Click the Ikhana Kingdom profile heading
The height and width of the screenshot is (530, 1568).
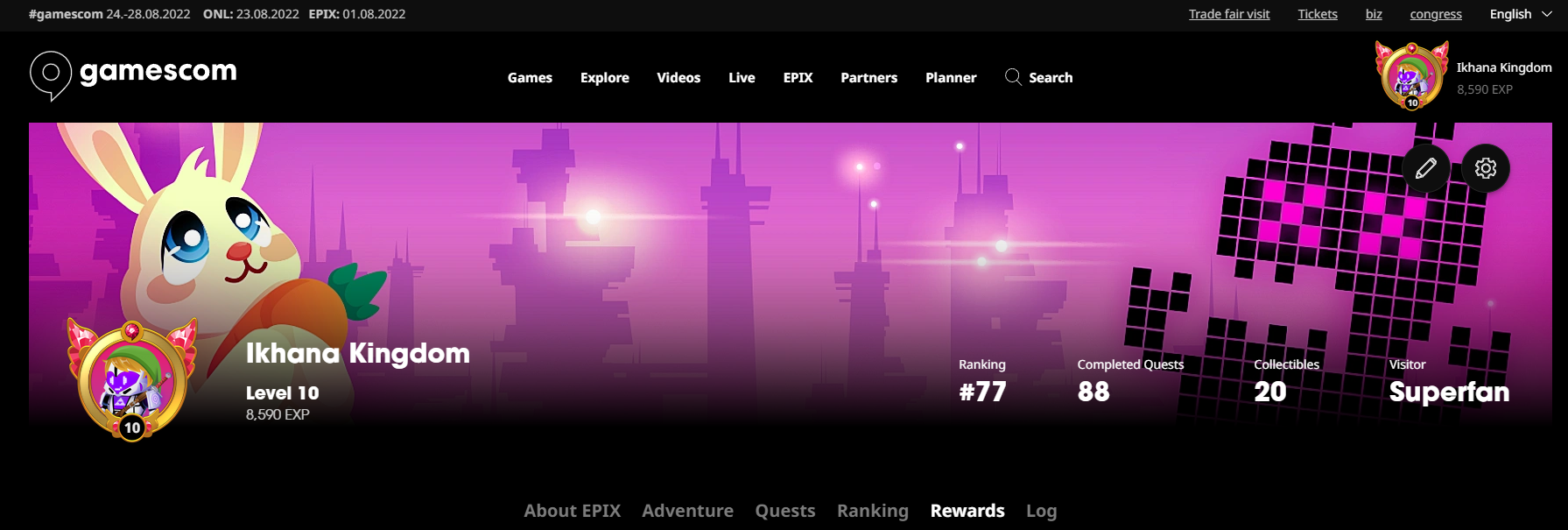click(x=358, y=353)
